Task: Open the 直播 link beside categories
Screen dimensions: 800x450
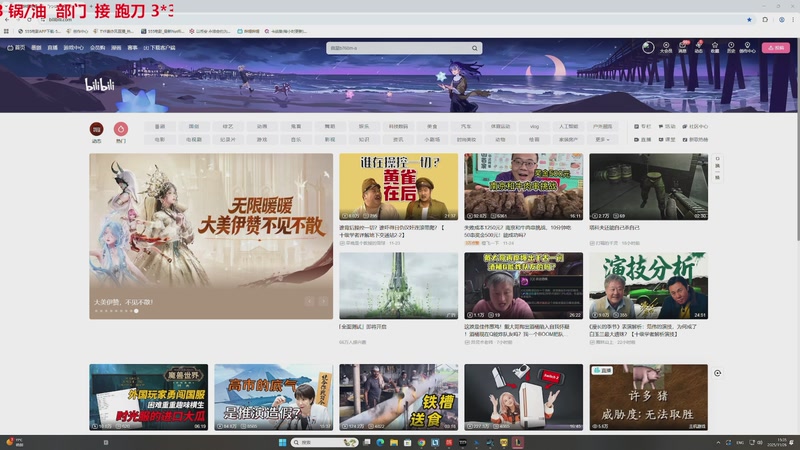Action: click(x=643, y=139)
